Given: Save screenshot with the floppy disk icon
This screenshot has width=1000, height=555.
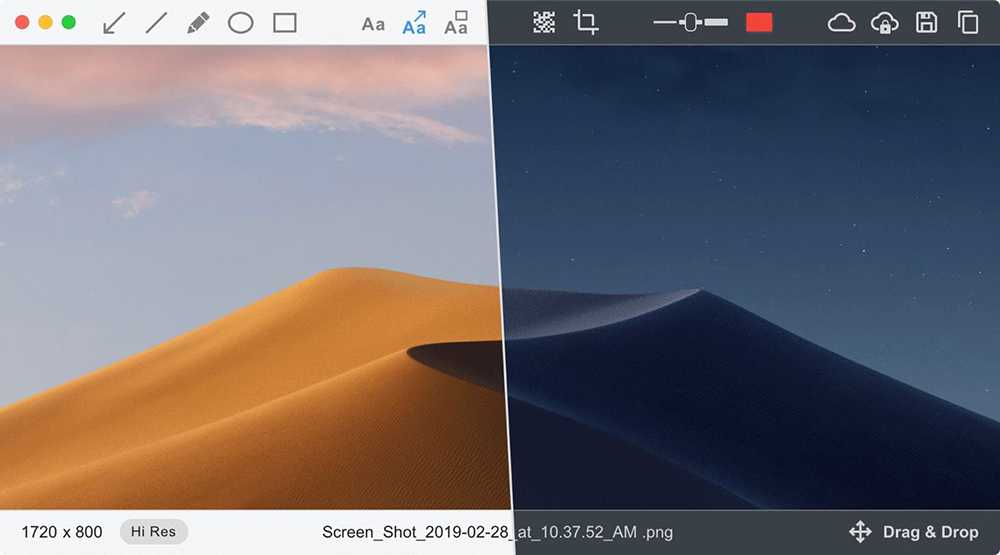Looking at the screenshot, I should (x=927, y=22).
